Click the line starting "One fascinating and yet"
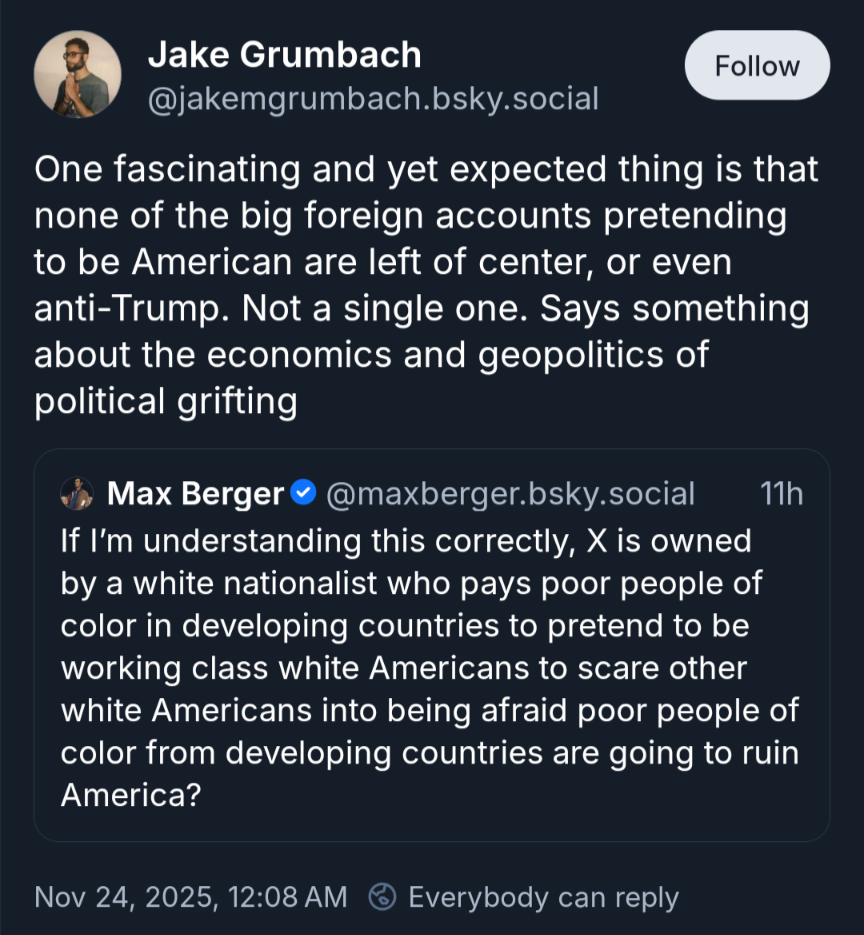 coord(426,169)
